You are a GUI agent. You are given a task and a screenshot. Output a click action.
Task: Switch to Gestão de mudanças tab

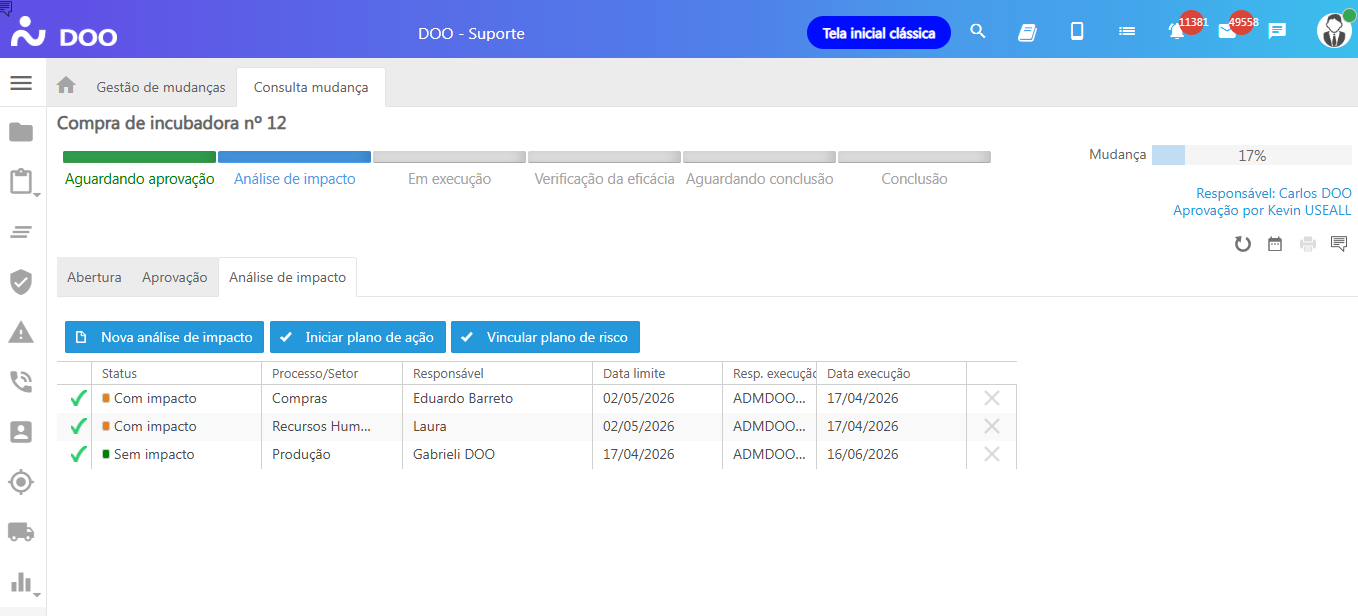click(x=161, y=87)
